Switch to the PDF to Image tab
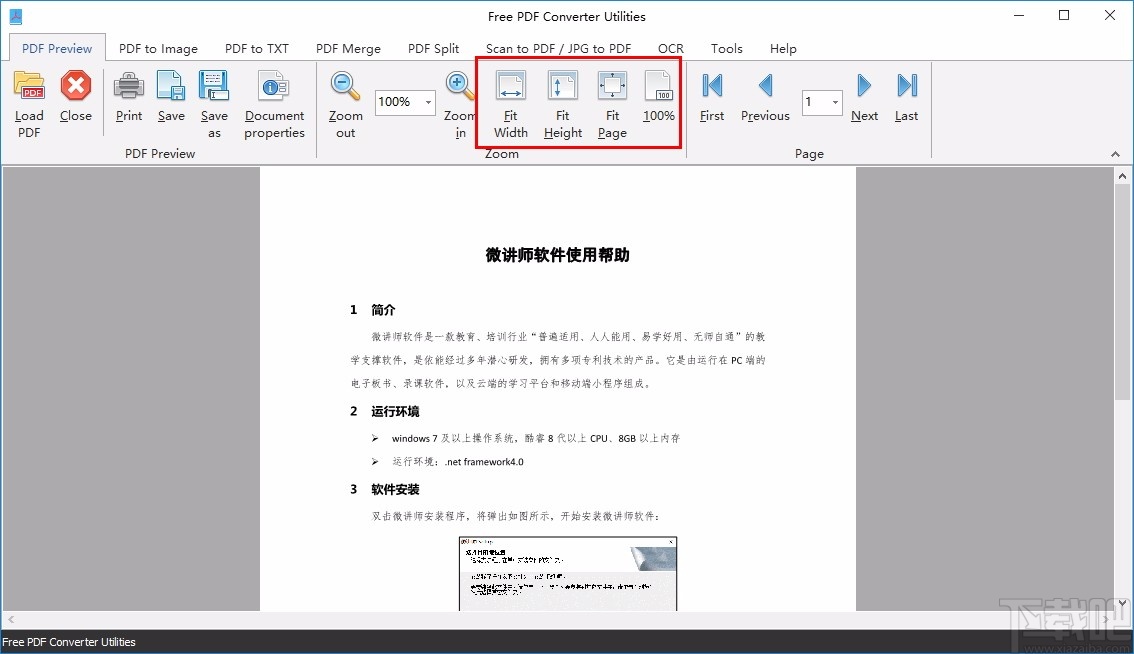 (157, 48)
